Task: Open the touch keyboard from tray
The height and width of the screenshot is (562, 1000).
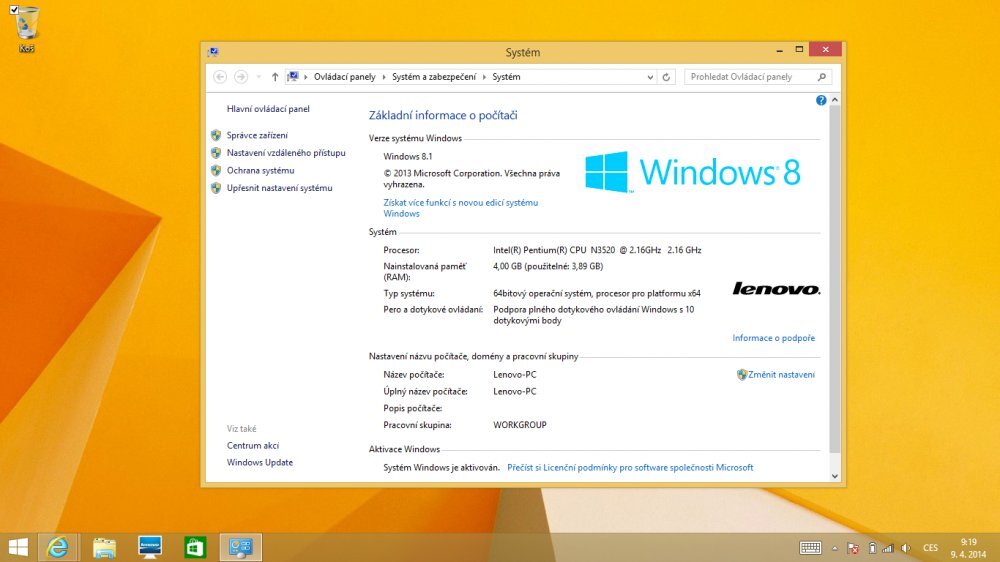Action: 811,548
